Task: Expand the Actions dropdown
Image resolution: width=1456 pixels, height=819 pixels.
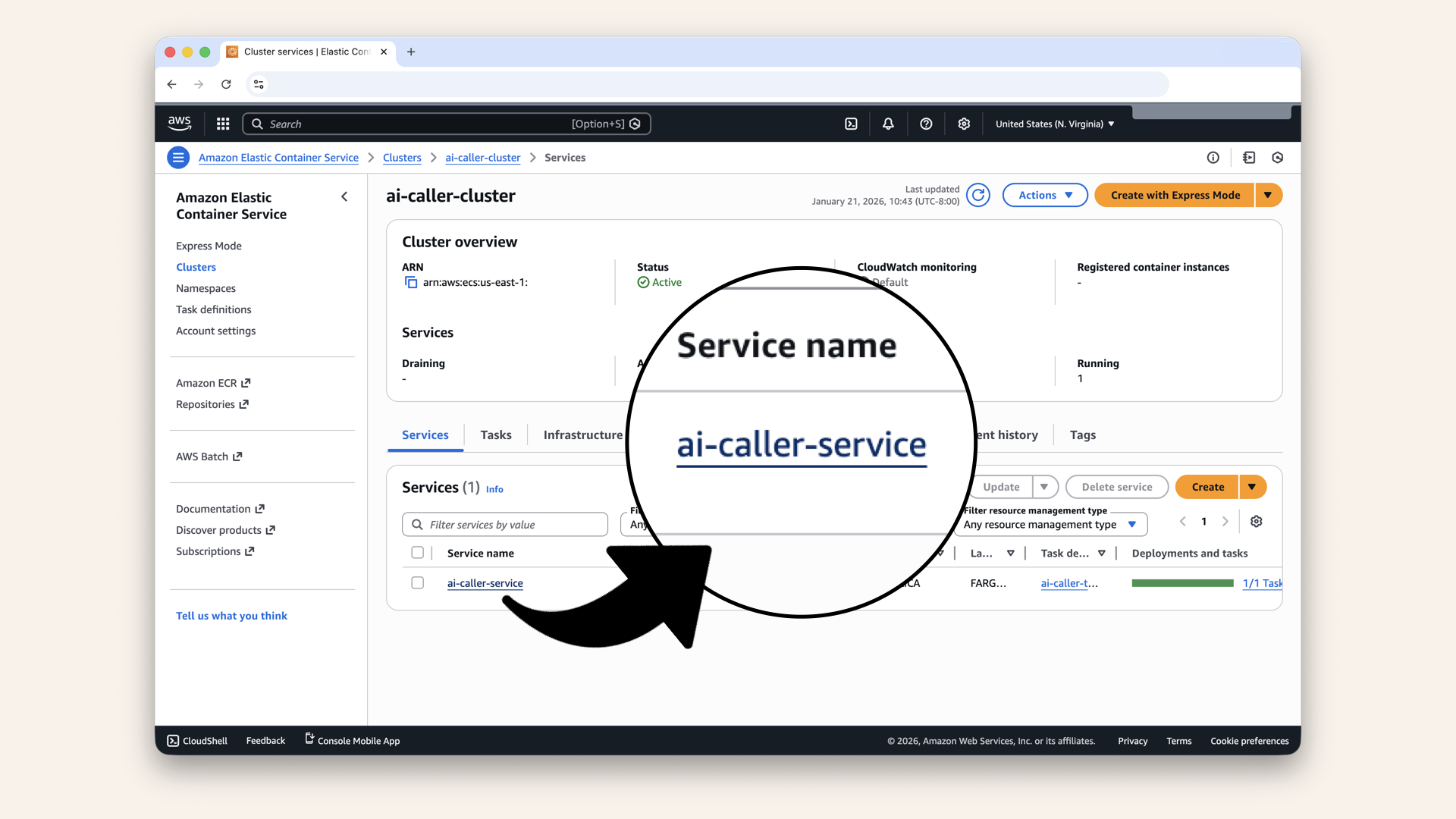Action: tap(1044, 195)
